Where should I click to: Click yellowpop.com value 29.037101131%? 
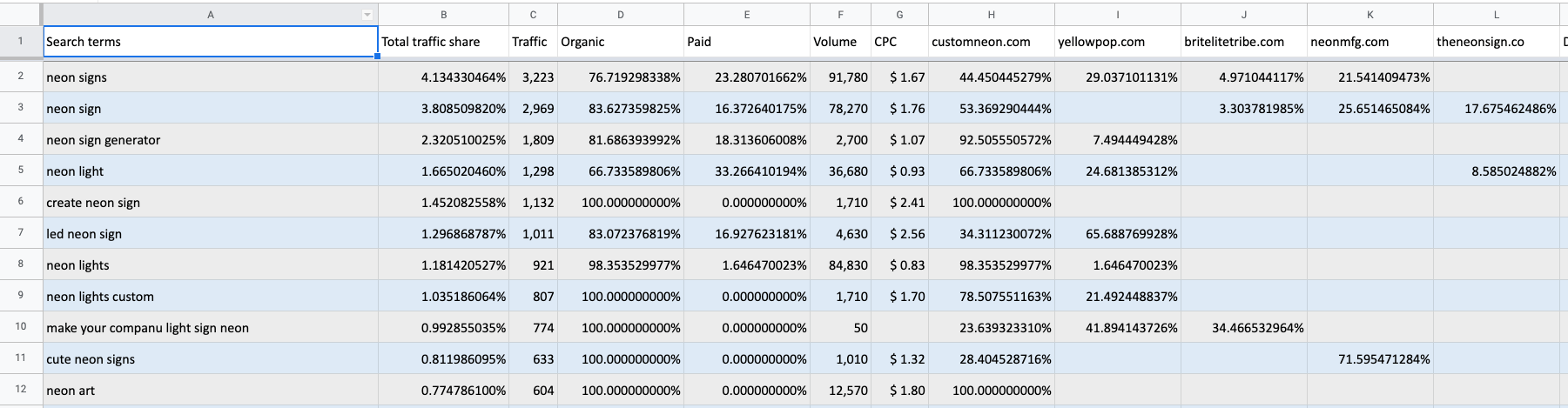click(x=1118, y=77)
